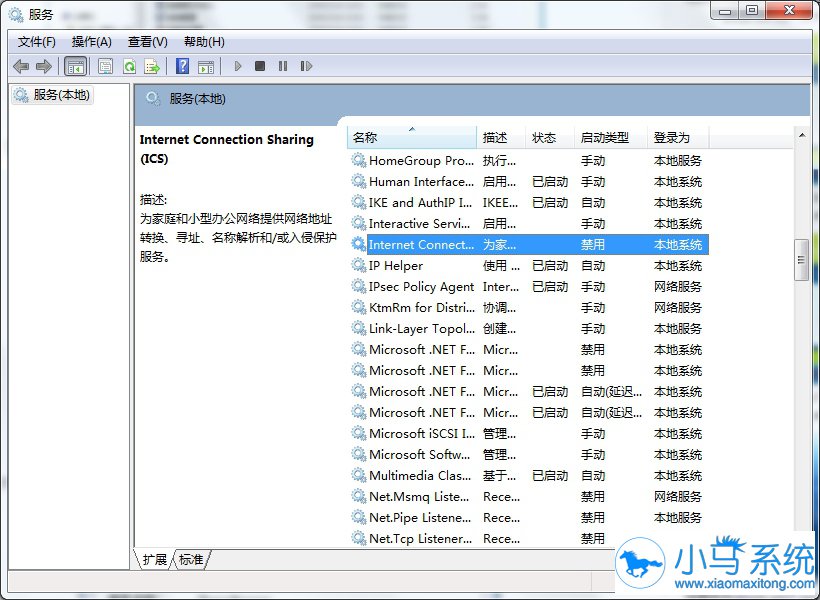820x600 pixels.
Task: Click the Export list toolbar icon
Action: 152,66
